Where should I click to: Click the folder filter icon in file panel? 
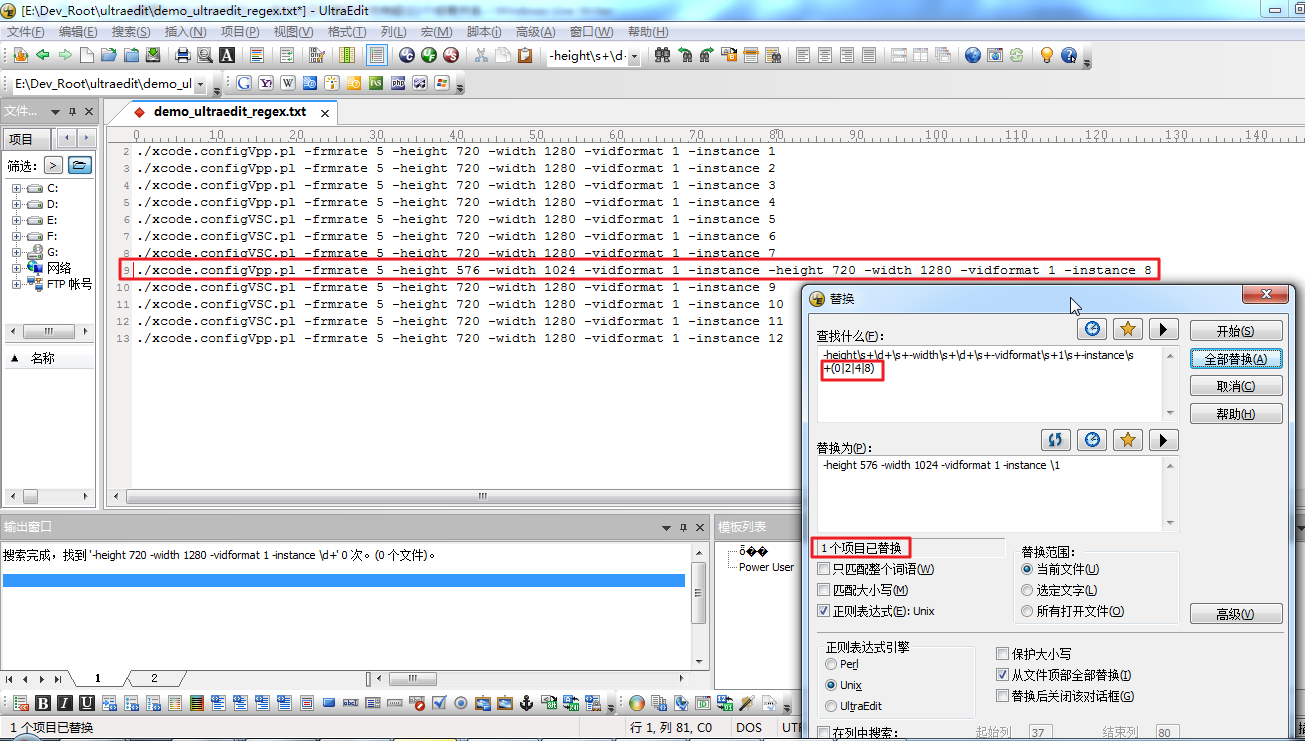[80, 165]
